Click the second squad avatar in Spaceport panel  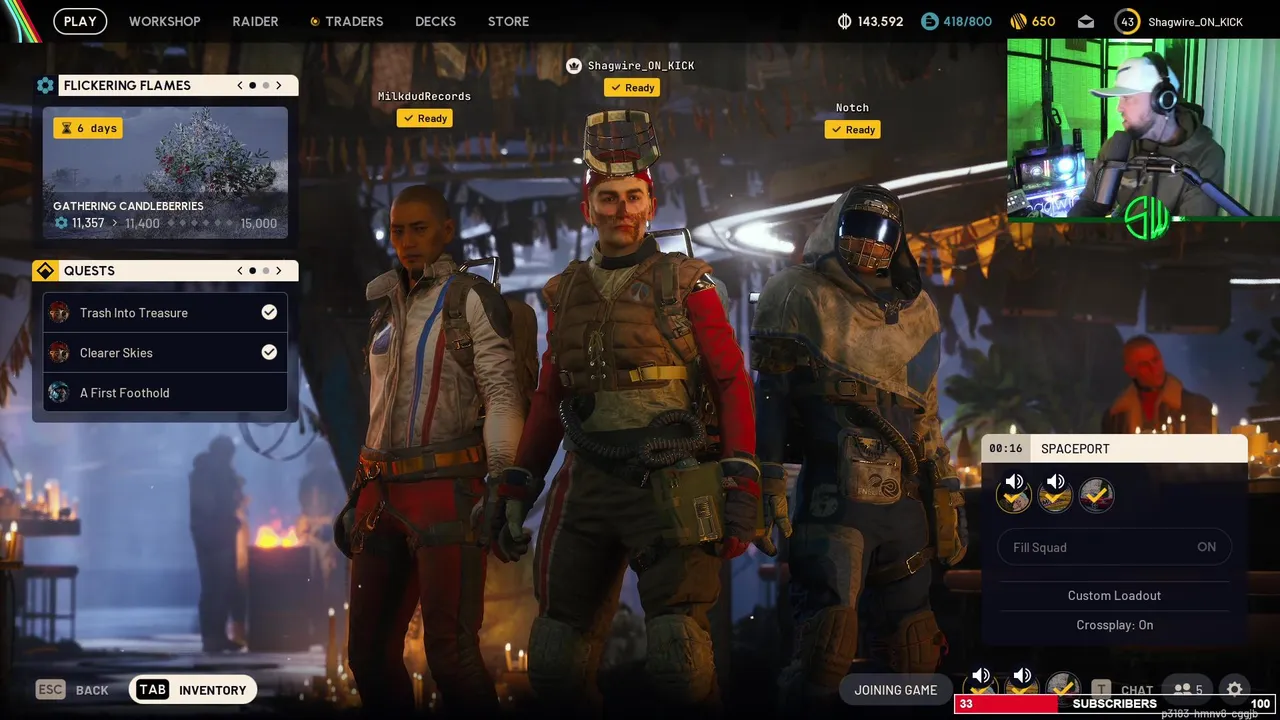point(1055,494)
